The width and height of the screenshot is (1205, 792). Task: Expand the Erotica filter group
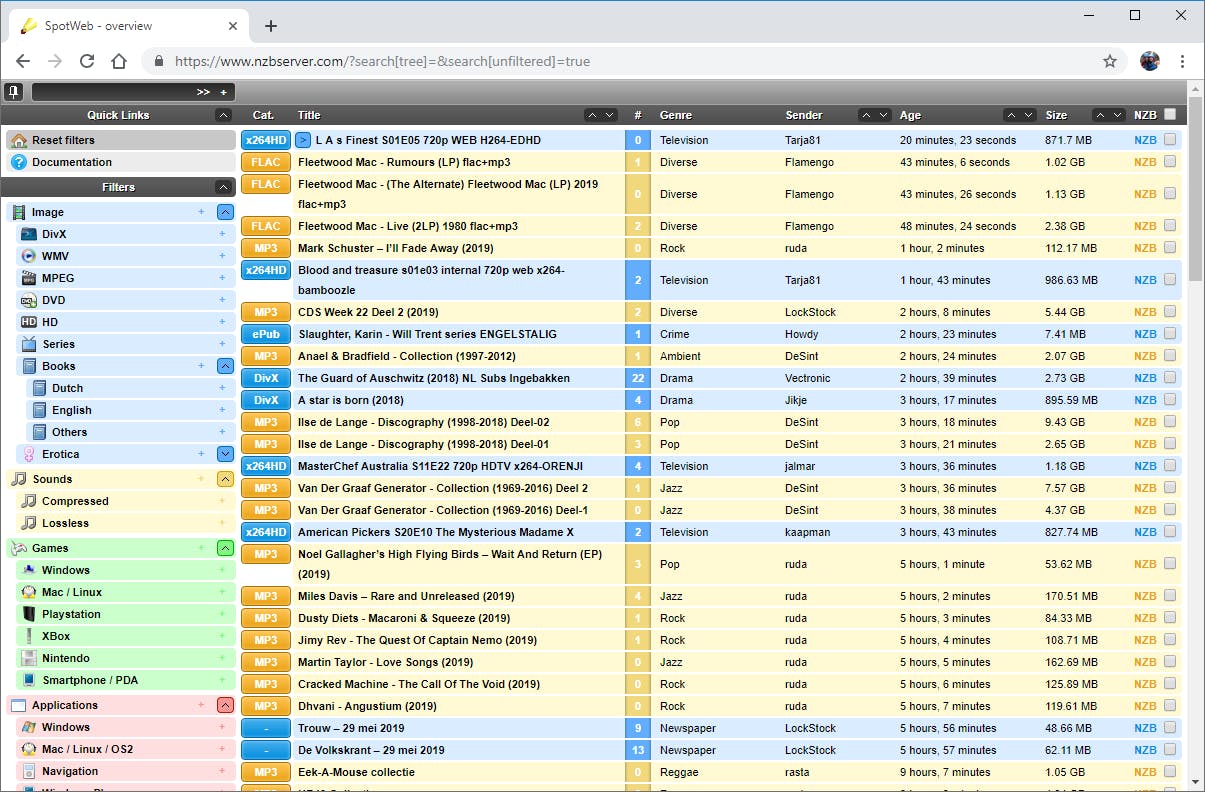(x=225, y=454)
